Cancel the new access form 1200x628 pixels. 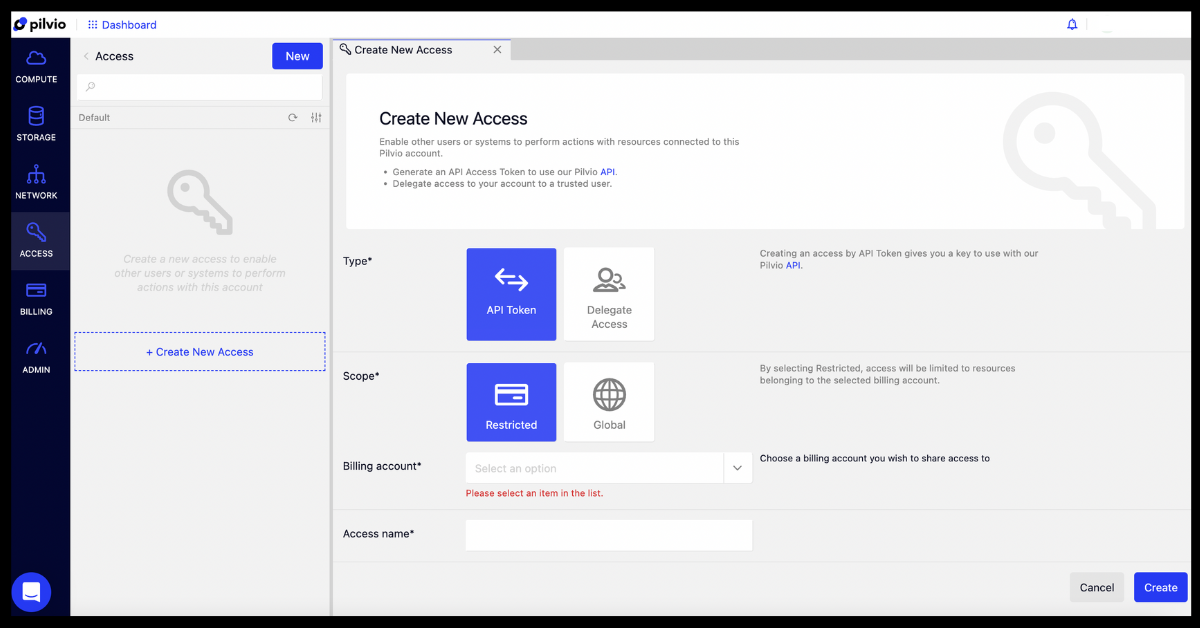[1096, 587]
